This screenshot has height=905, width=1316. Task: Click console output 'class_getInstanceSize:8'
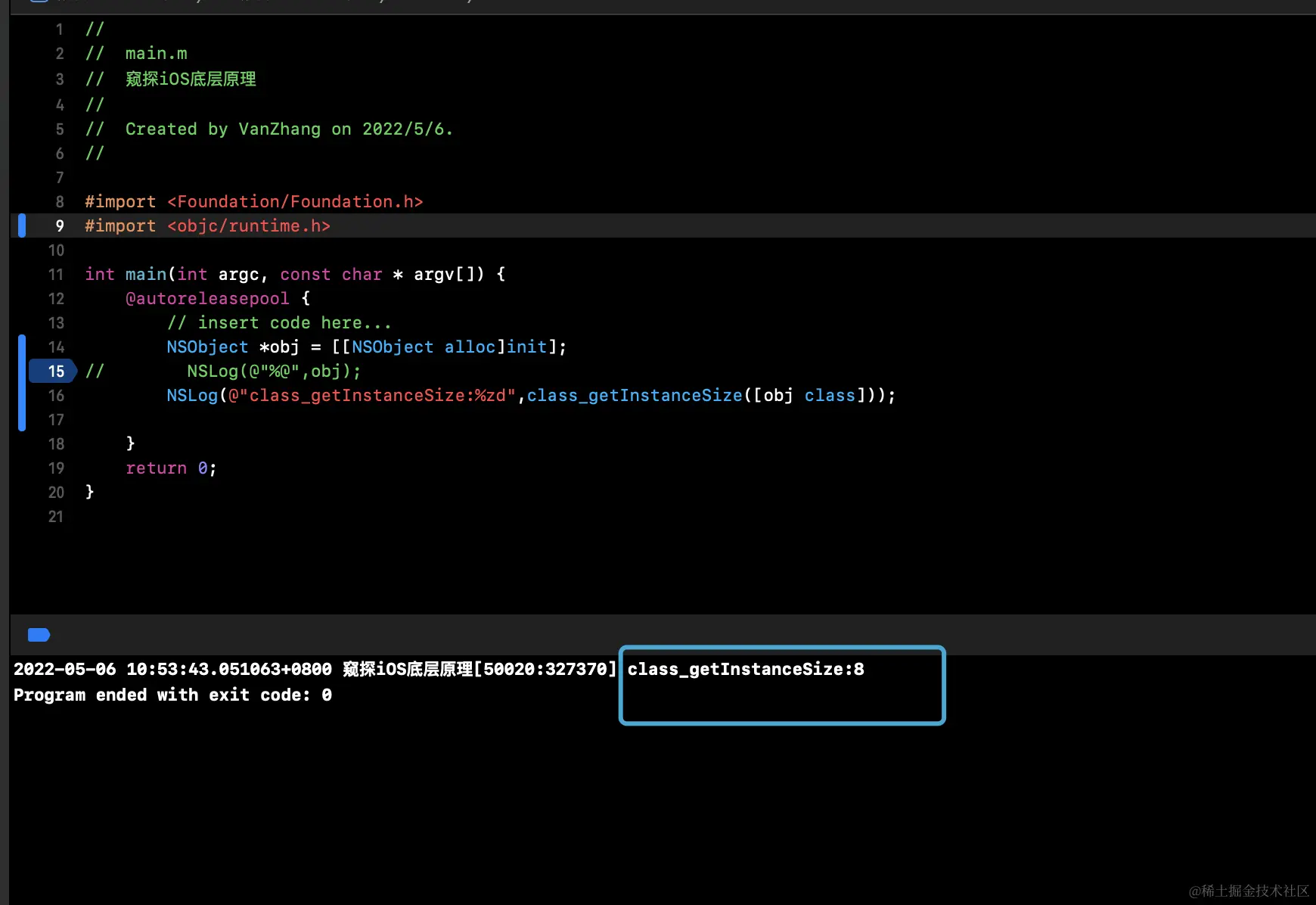[x=746, y=669]
